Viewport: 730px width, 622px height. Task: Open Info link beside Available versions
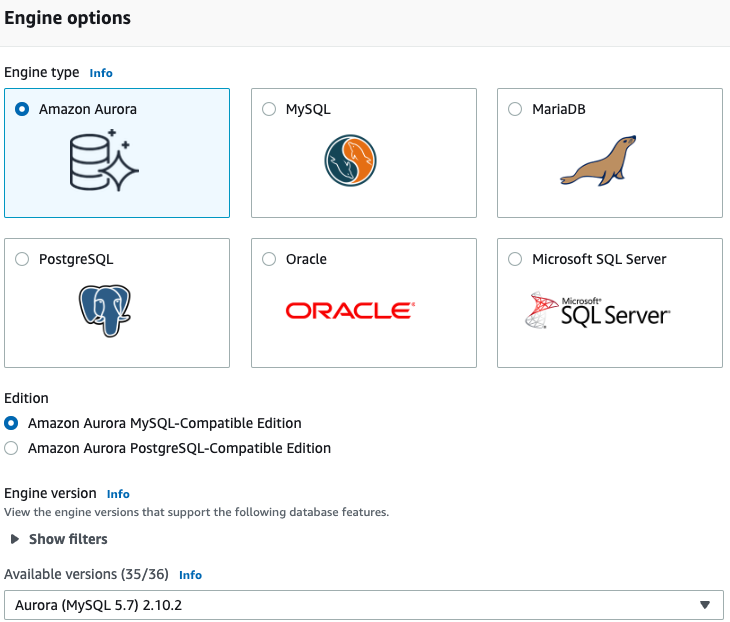pyautogui.click(x=190, y=575)
